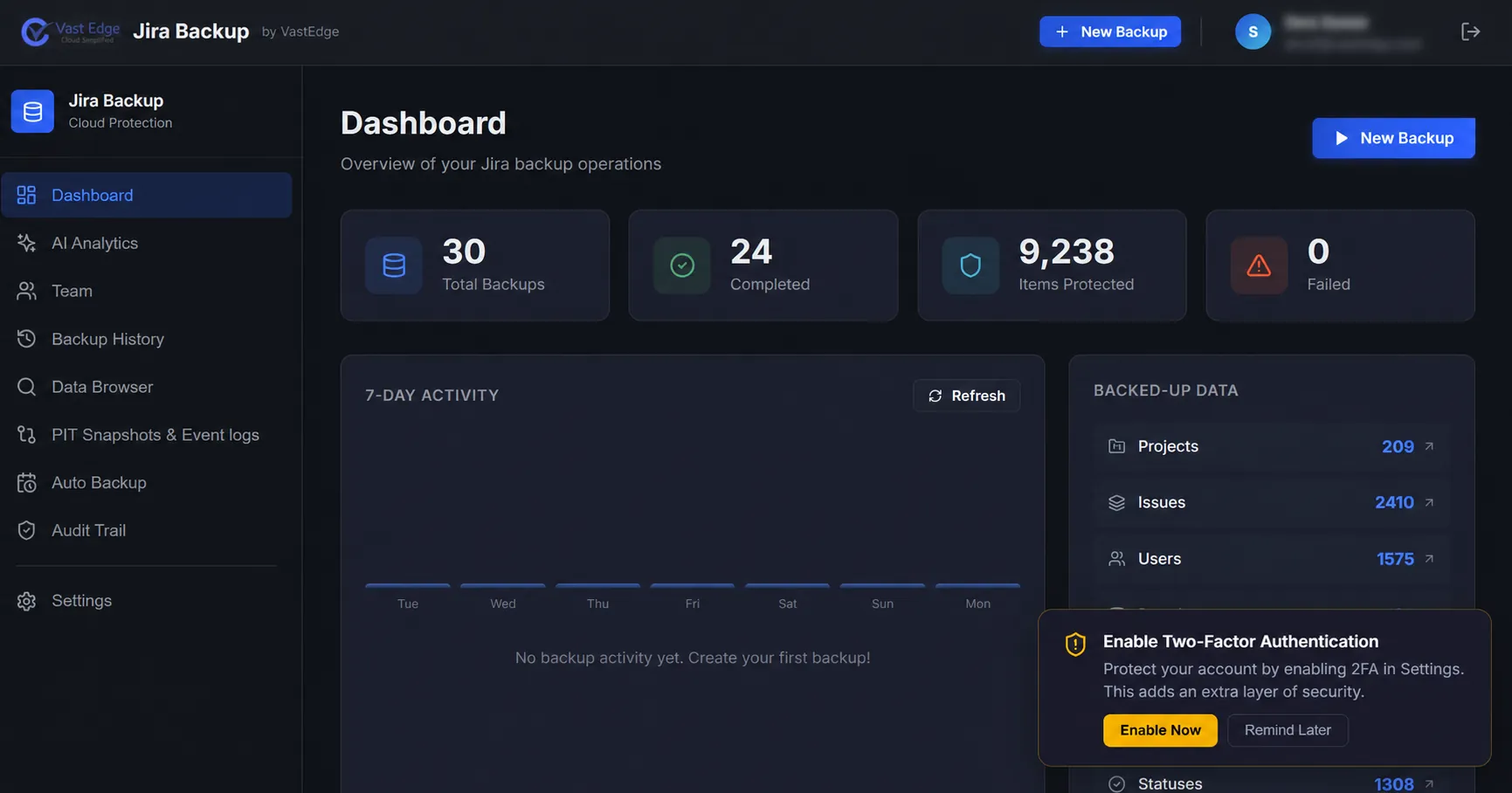
Task: Refresh the 7-day activity chart
Action: [x=966, y=396]
